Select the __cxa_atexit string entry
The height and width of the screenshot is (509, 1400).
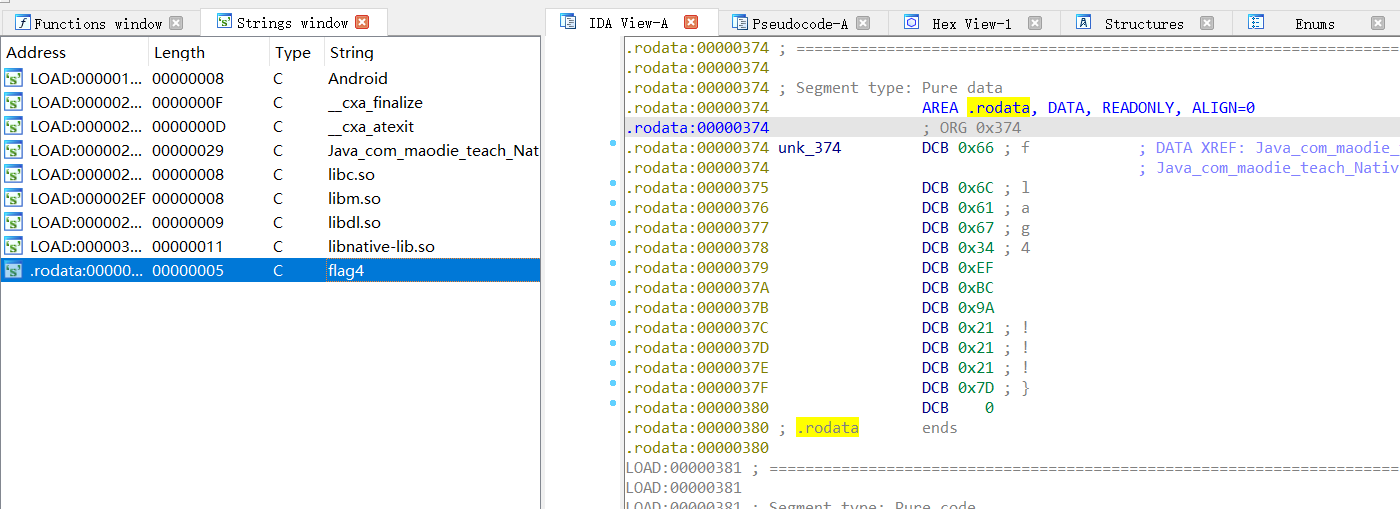pos(270,126)
